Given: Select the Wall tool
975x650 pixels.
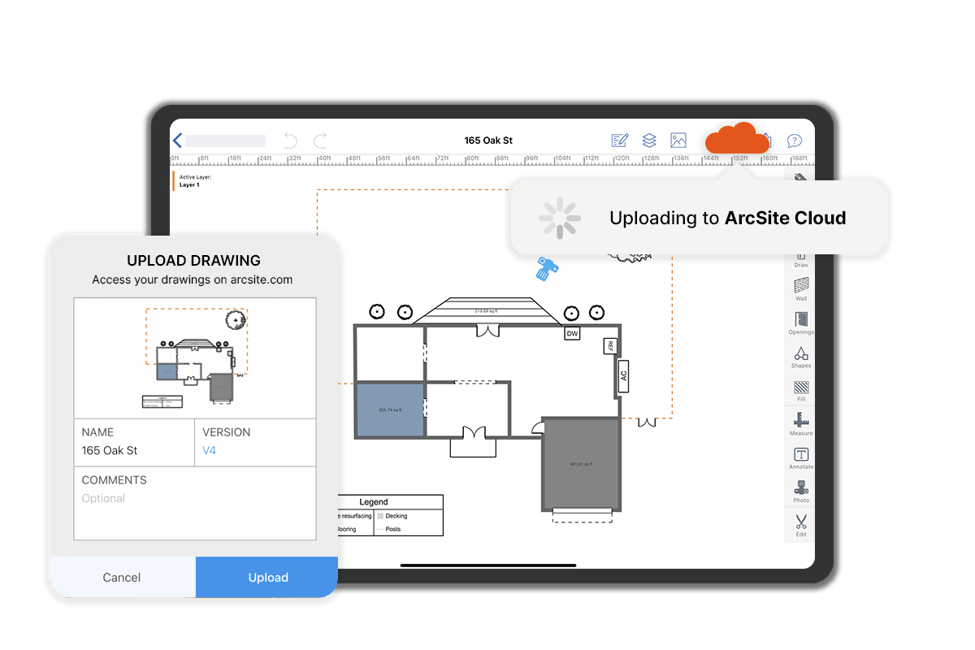Looking at the screenshot, I should [801, 289].
